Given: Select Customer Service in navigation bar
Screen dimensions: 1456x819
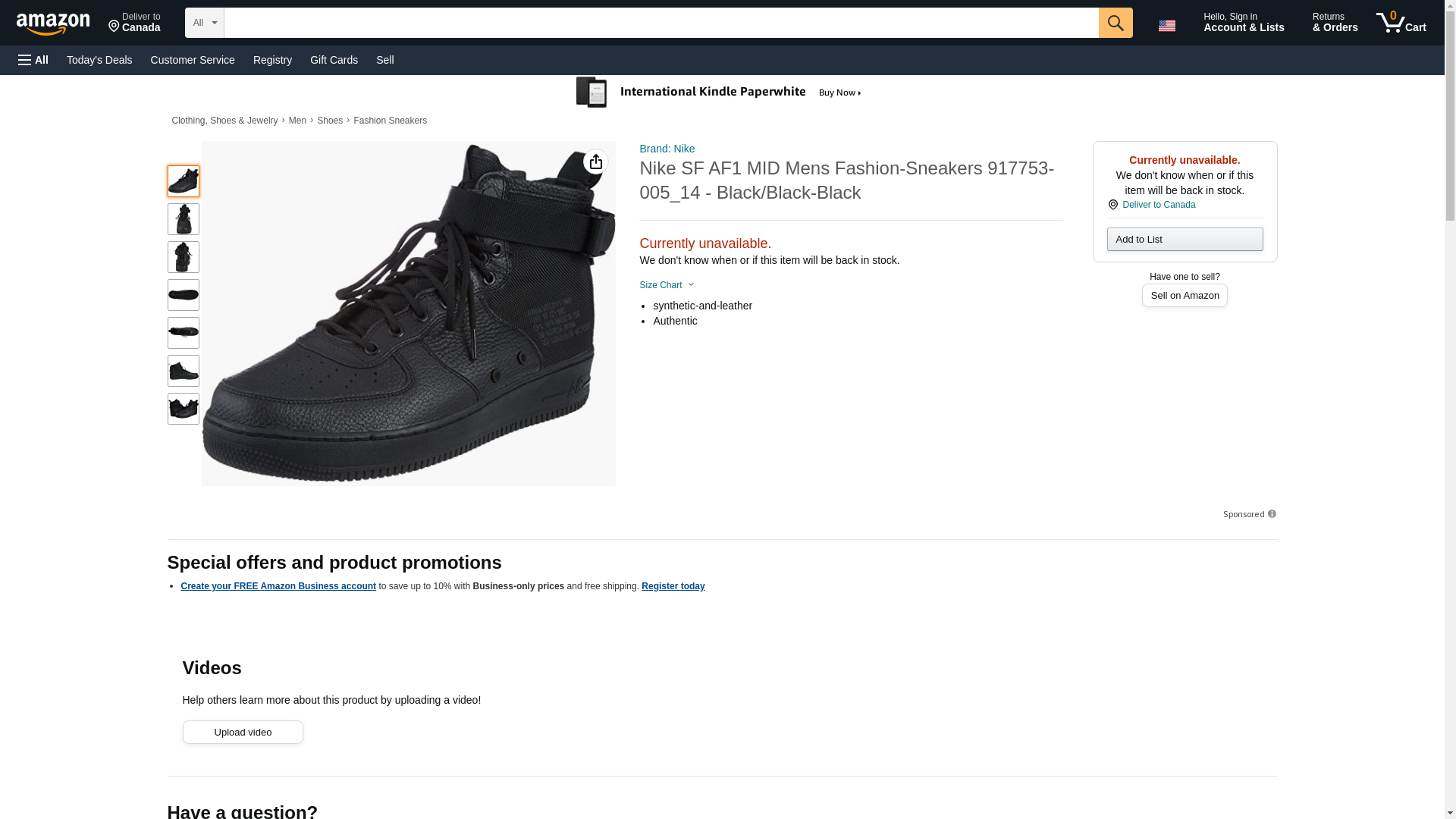Looking at the screenshot, I should pos(193,60).
